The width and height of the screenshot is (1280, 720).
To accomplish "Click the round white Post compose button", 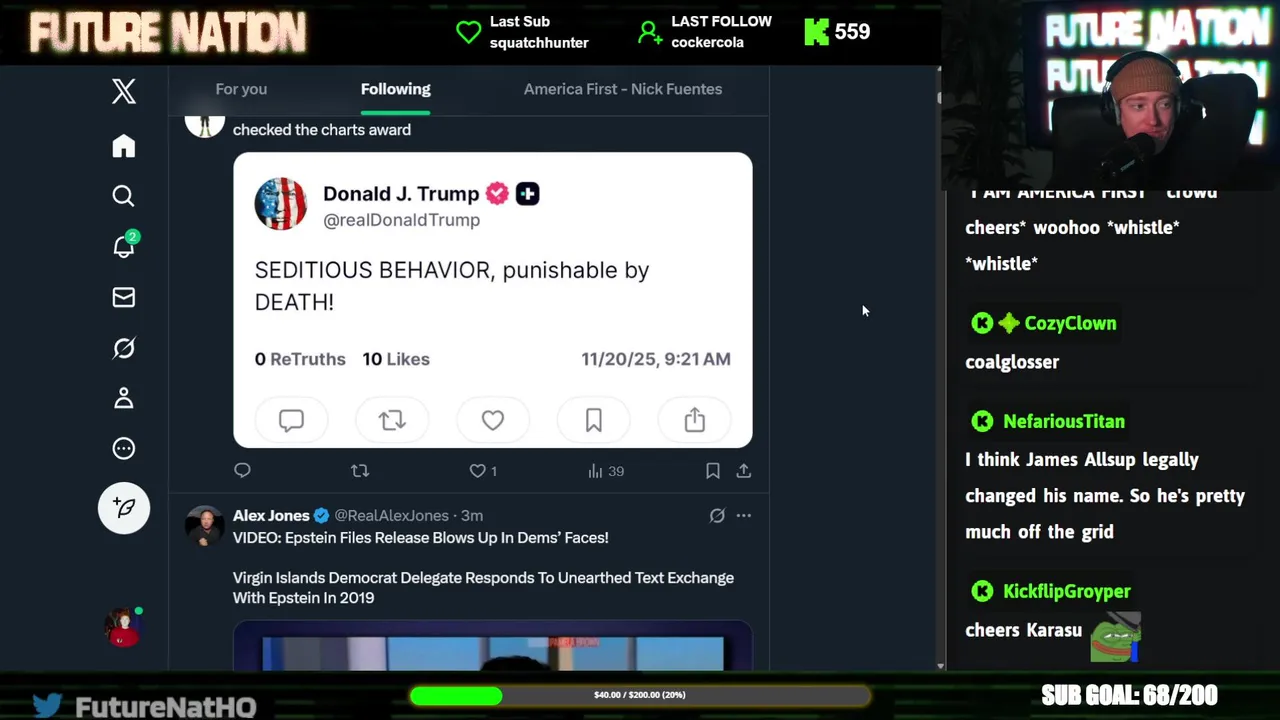I will [x=124, y=508].
